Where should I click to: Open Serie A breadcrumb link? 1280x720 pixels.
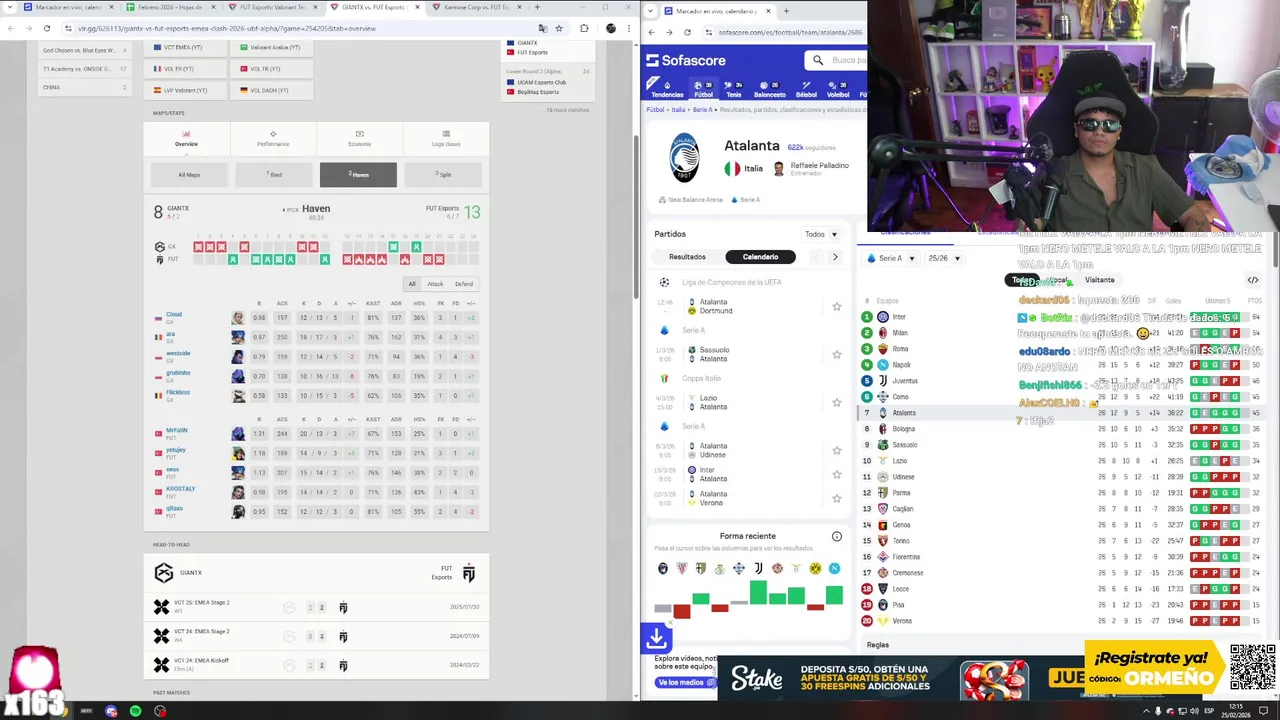coord(702,110)
